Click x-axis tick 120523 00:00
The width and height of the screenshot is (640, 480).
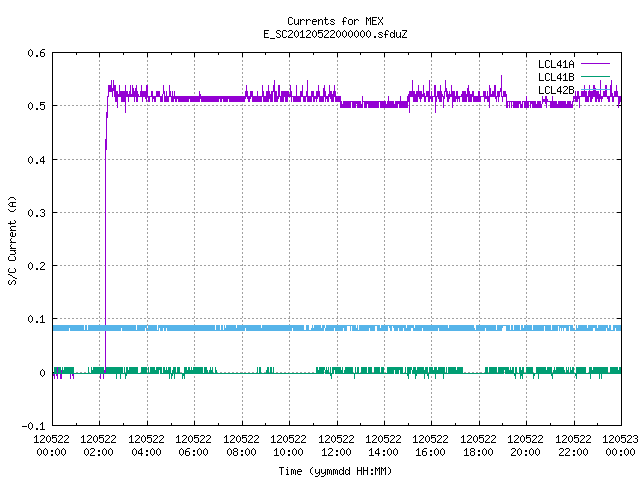pos(620,445)
